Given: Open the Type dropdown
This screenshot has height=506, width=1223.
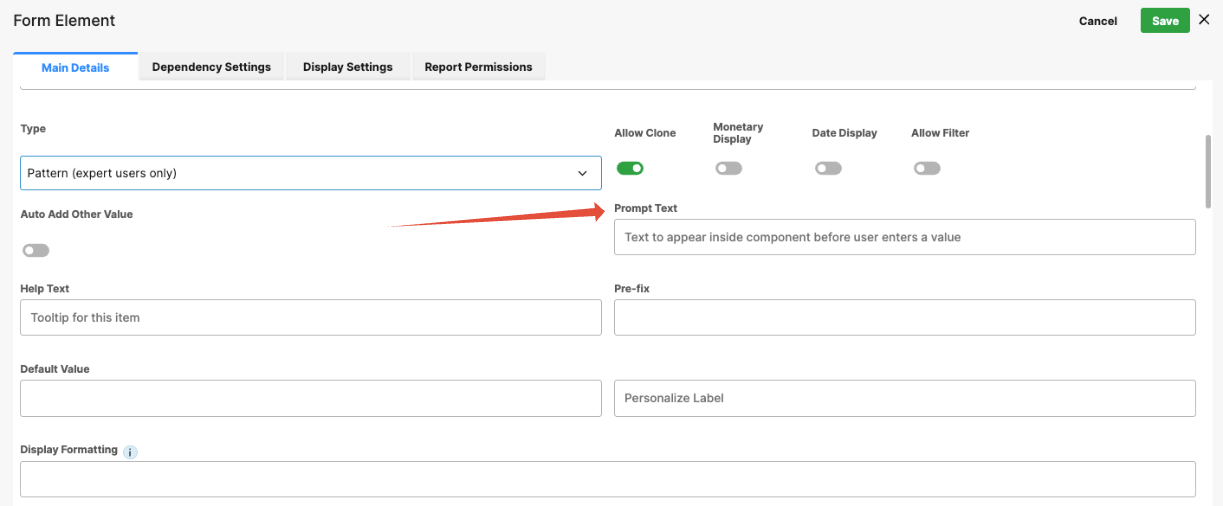Looking at the screenshot, I should 311,173.
